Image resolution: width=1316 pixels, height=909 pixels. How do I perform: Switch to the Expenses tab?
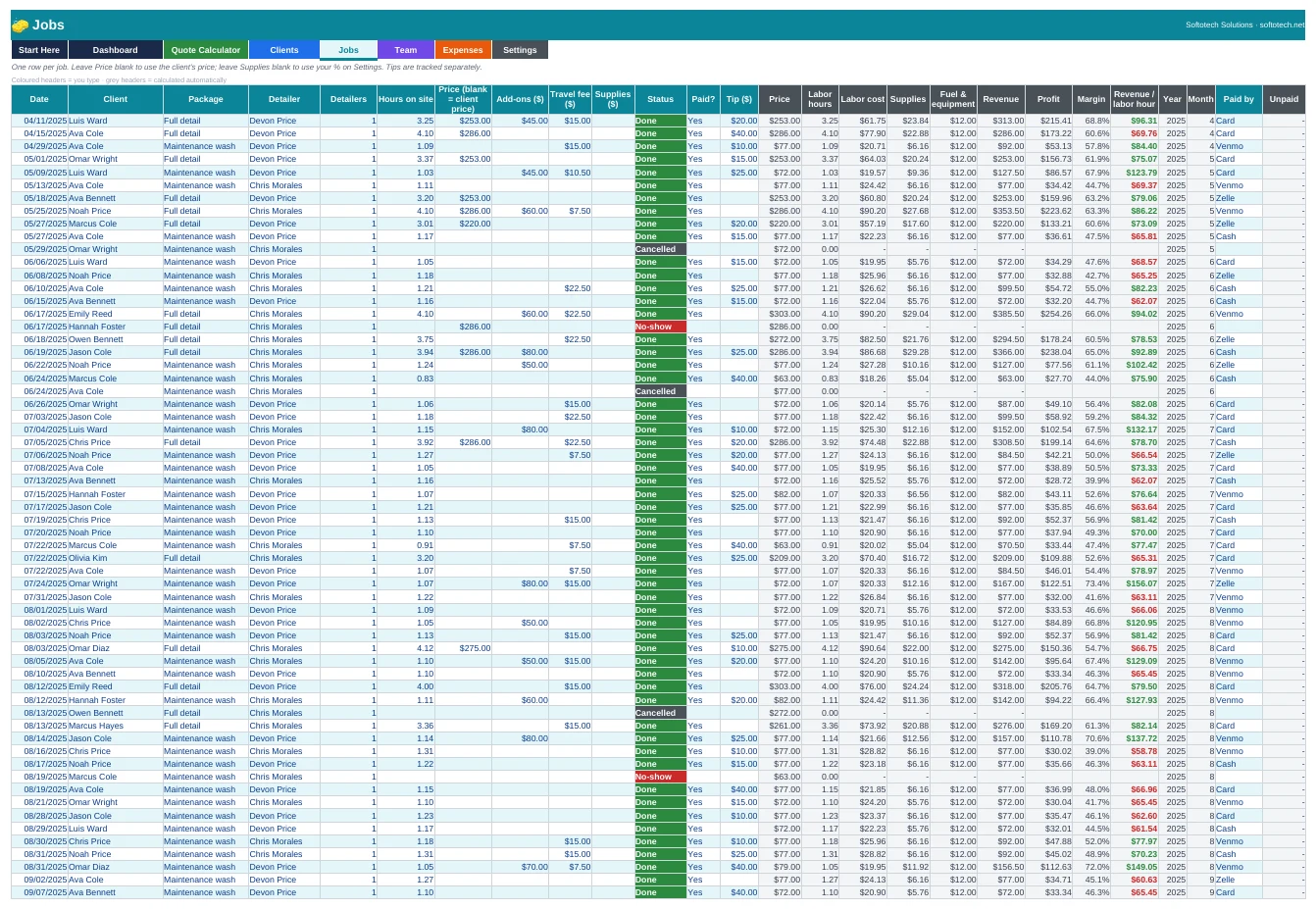(463, 50)
